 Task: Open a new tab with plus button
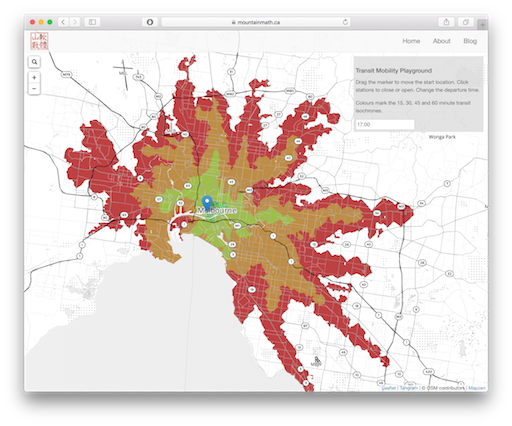point(482,25)
